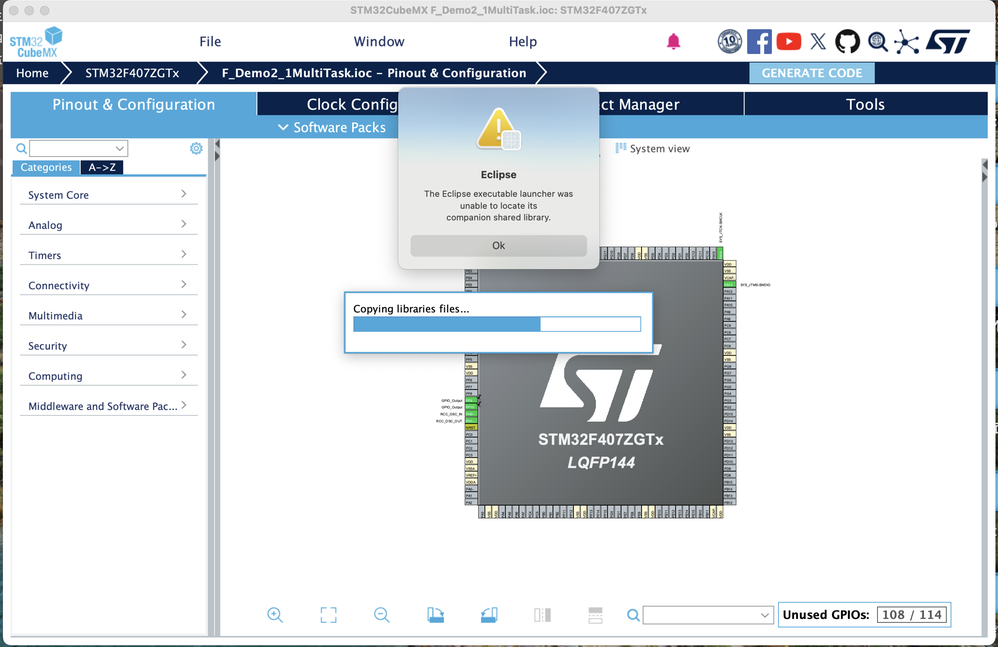The height and width of the screenshot is (647, 998).
Task: Click the horizontal split view icon
Action: tap(595, 615)
